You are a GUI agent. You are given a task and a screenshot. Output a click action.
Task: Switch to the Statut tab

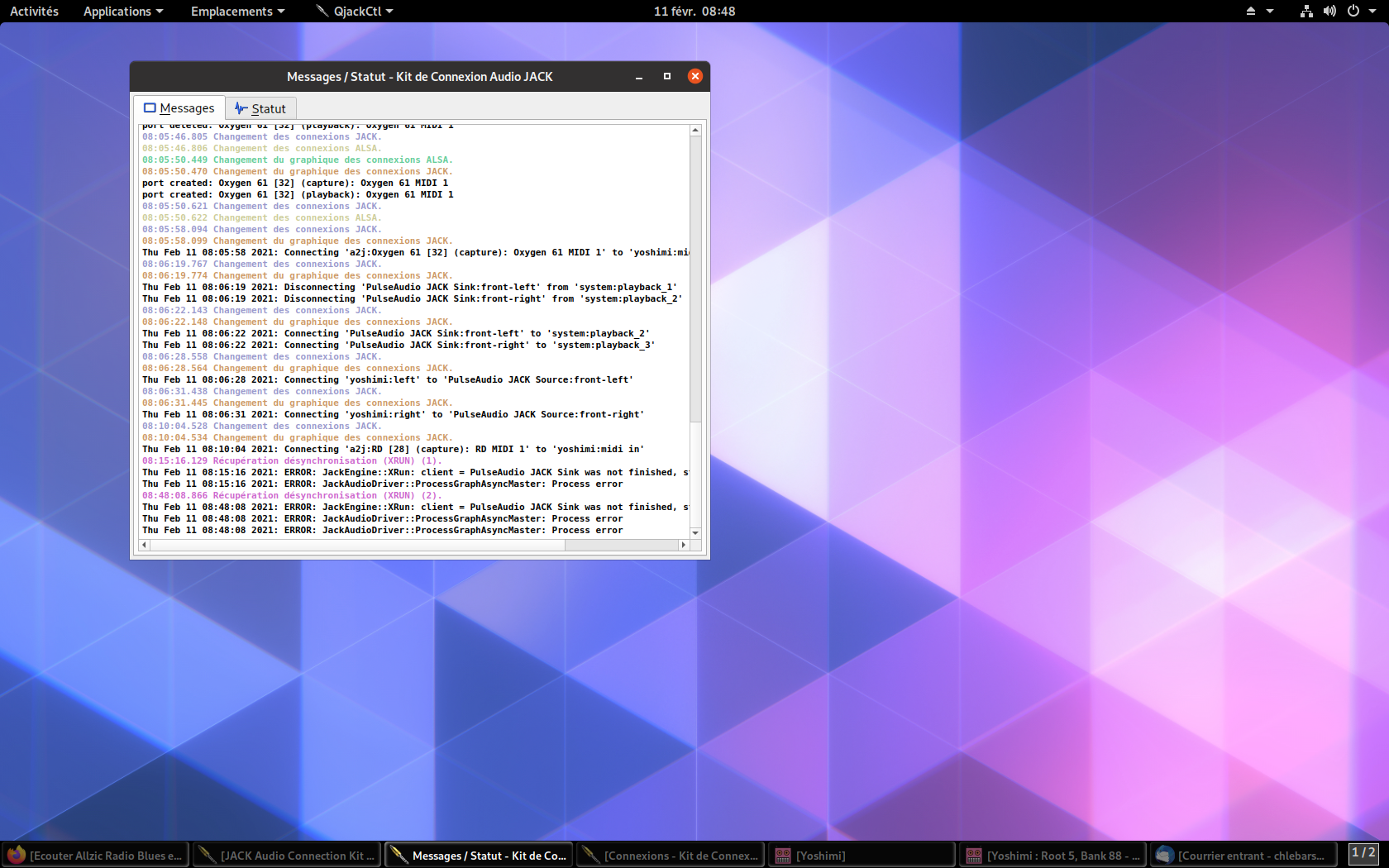260,108
